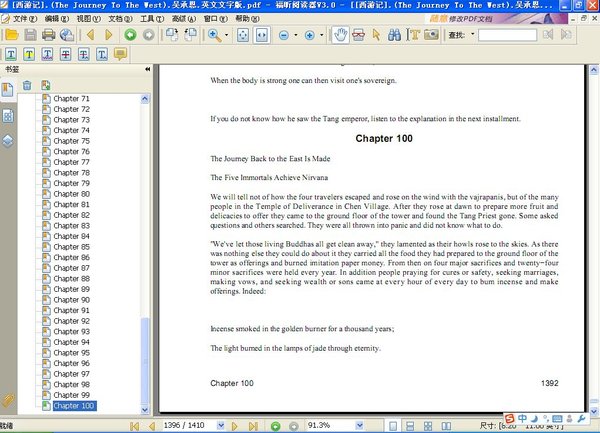600x433 pixels.
Task: Open the zoom tool dropdown arrow
Action: pyautogui.click(x=227, y=35)
